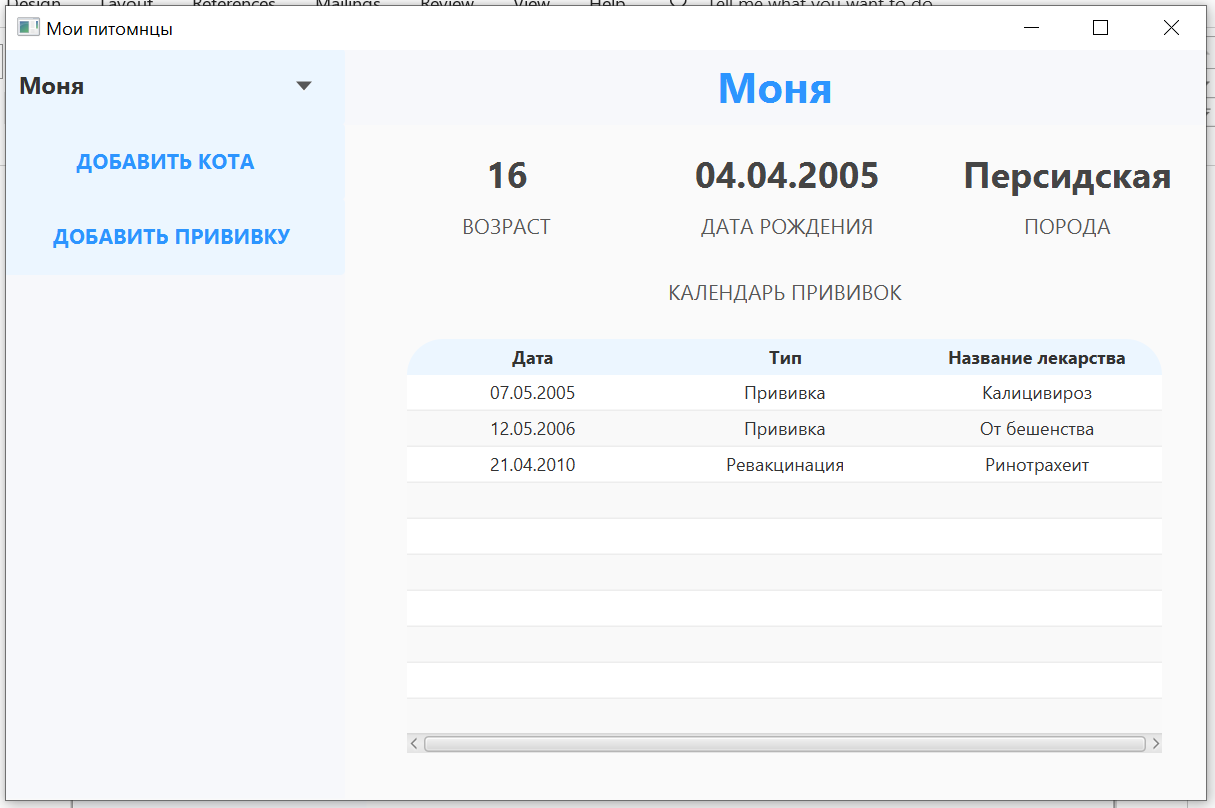This screenshot has width=1215, height=808.
Task: Open the ДОБАВИТЬ КОТА form
Action: [165, 161]
